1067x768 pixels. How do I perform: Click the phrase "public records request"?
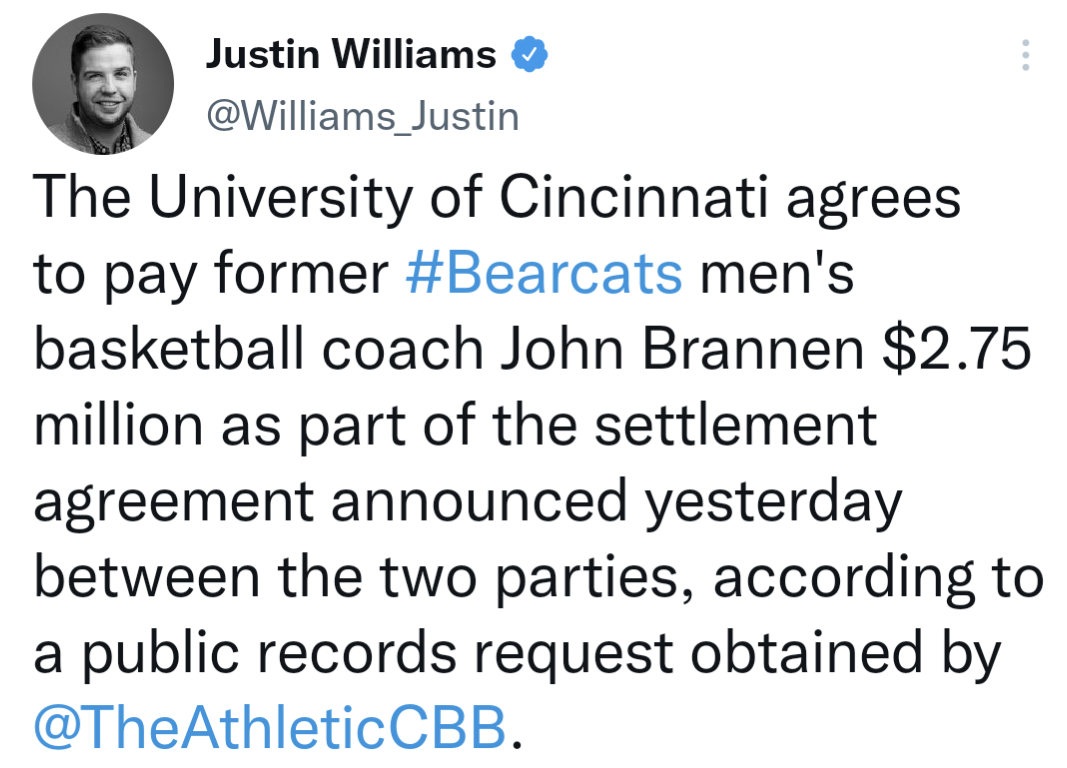pyautogui.click(x=378, y=654)
